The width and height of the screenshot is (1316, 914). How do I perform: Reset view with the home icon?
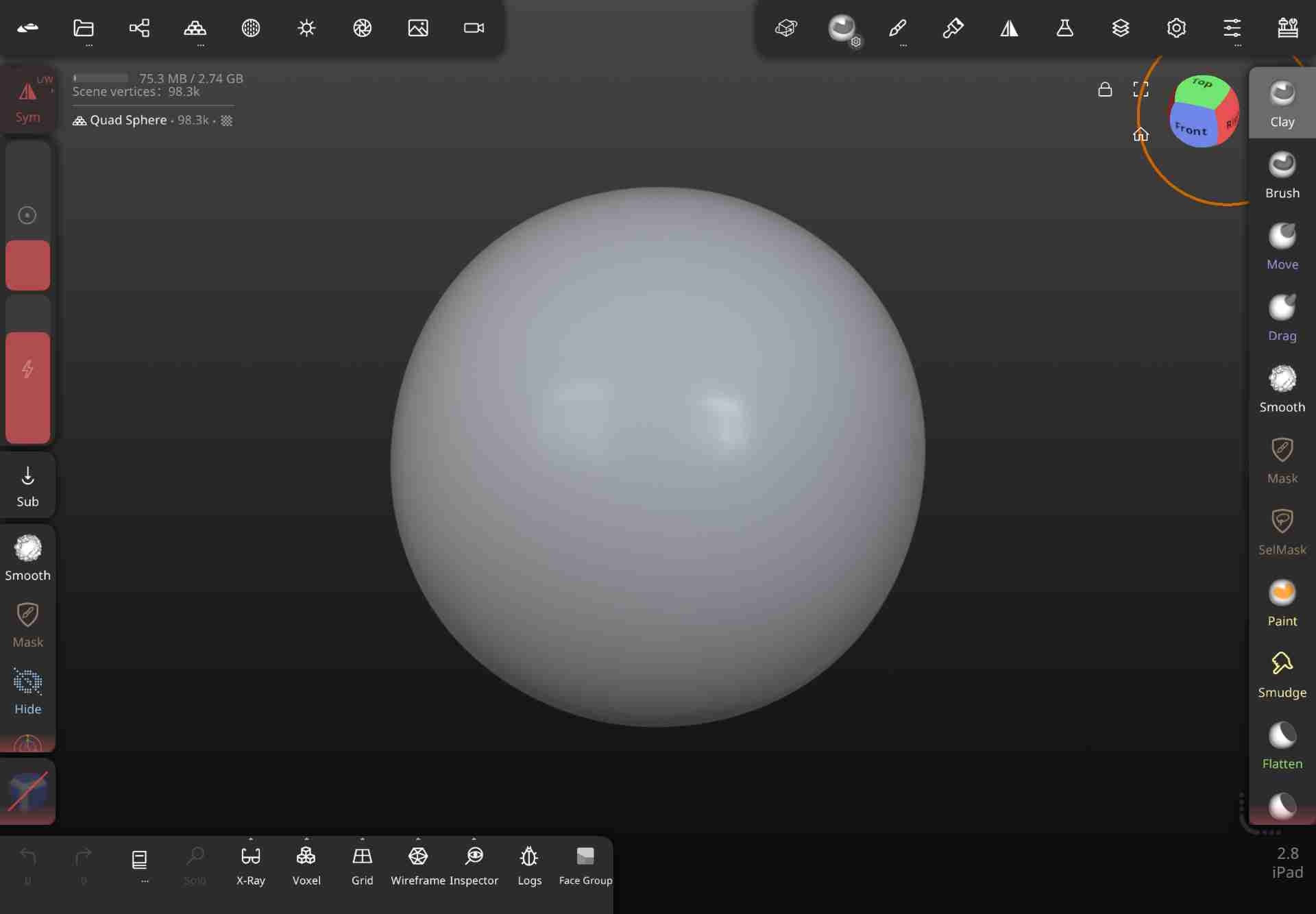[1141, 134]
